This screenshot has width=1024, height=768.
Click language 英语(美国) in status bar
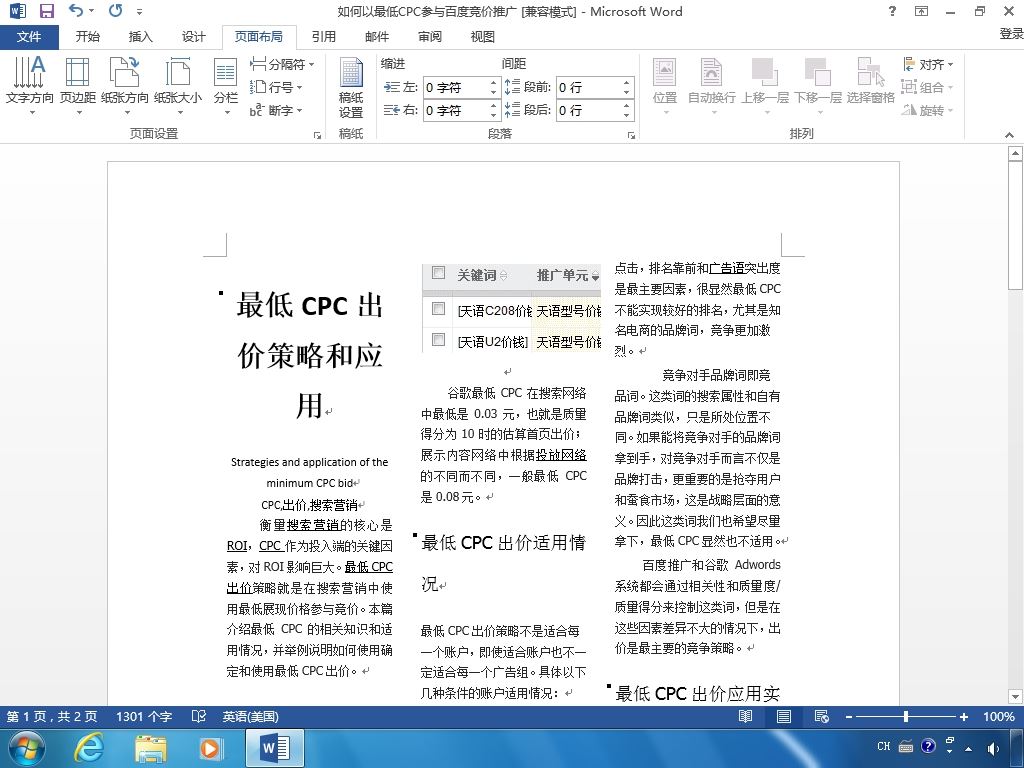pos(250,716)
